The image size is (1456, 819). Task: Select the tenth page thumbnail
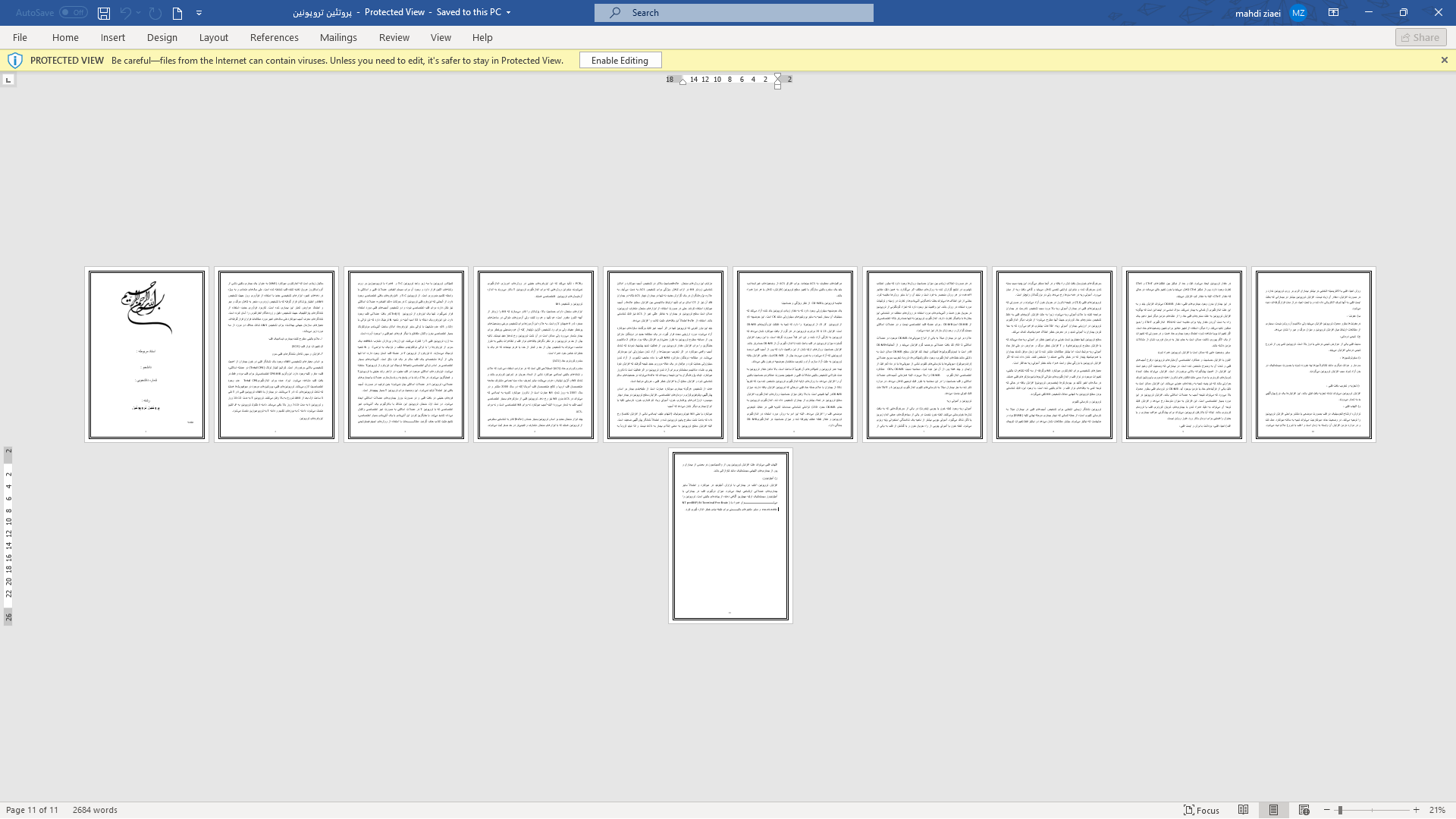[x=1313, y=355]
